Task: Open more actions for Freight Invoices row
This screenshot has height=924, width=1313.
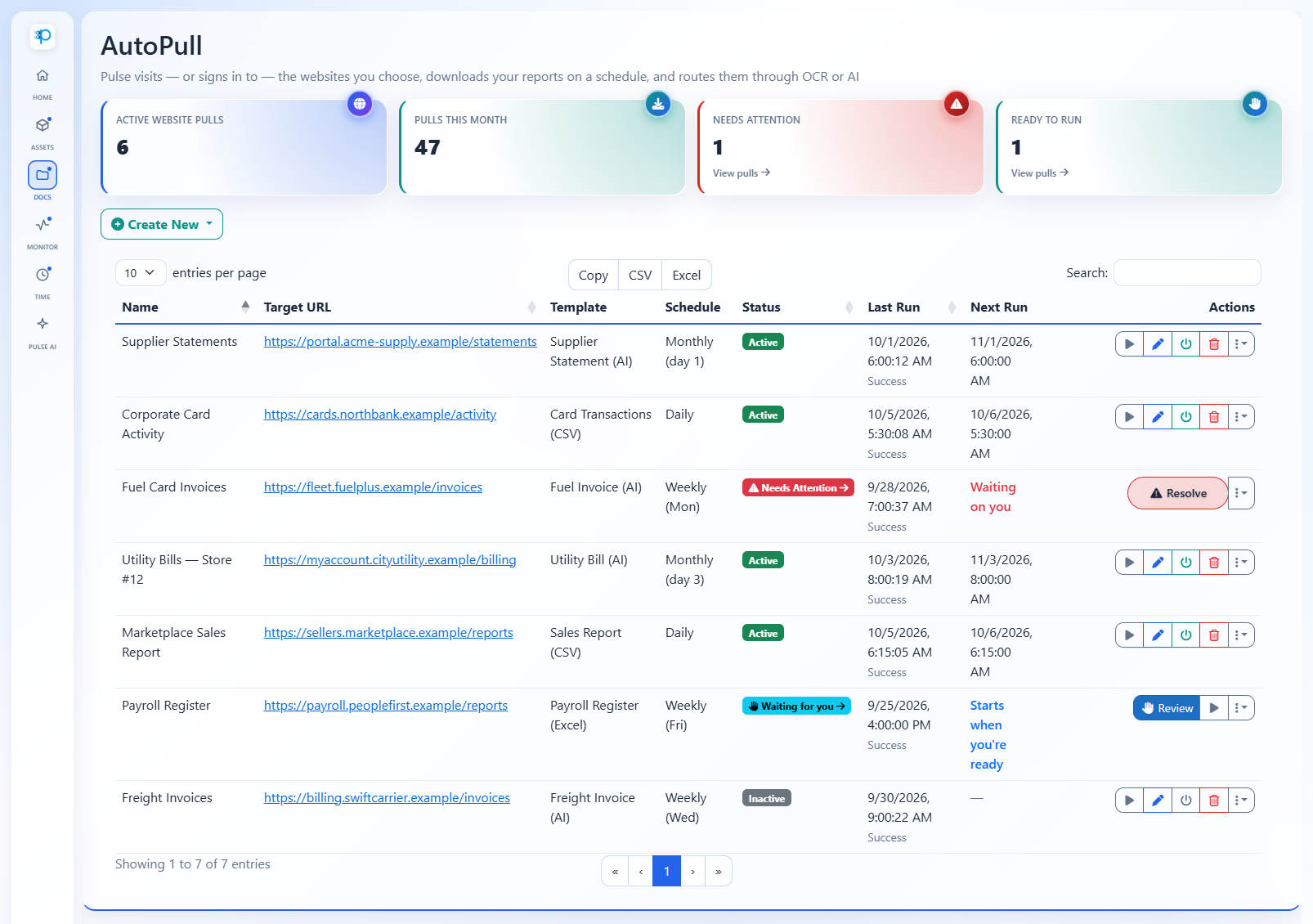Action: [1241, 801]
